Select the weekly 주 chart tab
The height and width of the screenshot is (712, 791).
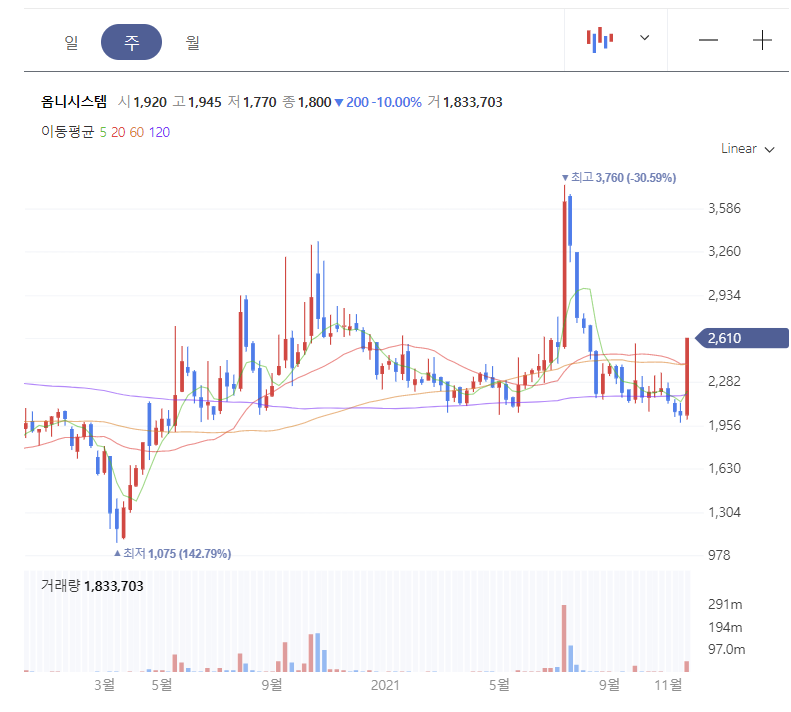pos(132,42)
